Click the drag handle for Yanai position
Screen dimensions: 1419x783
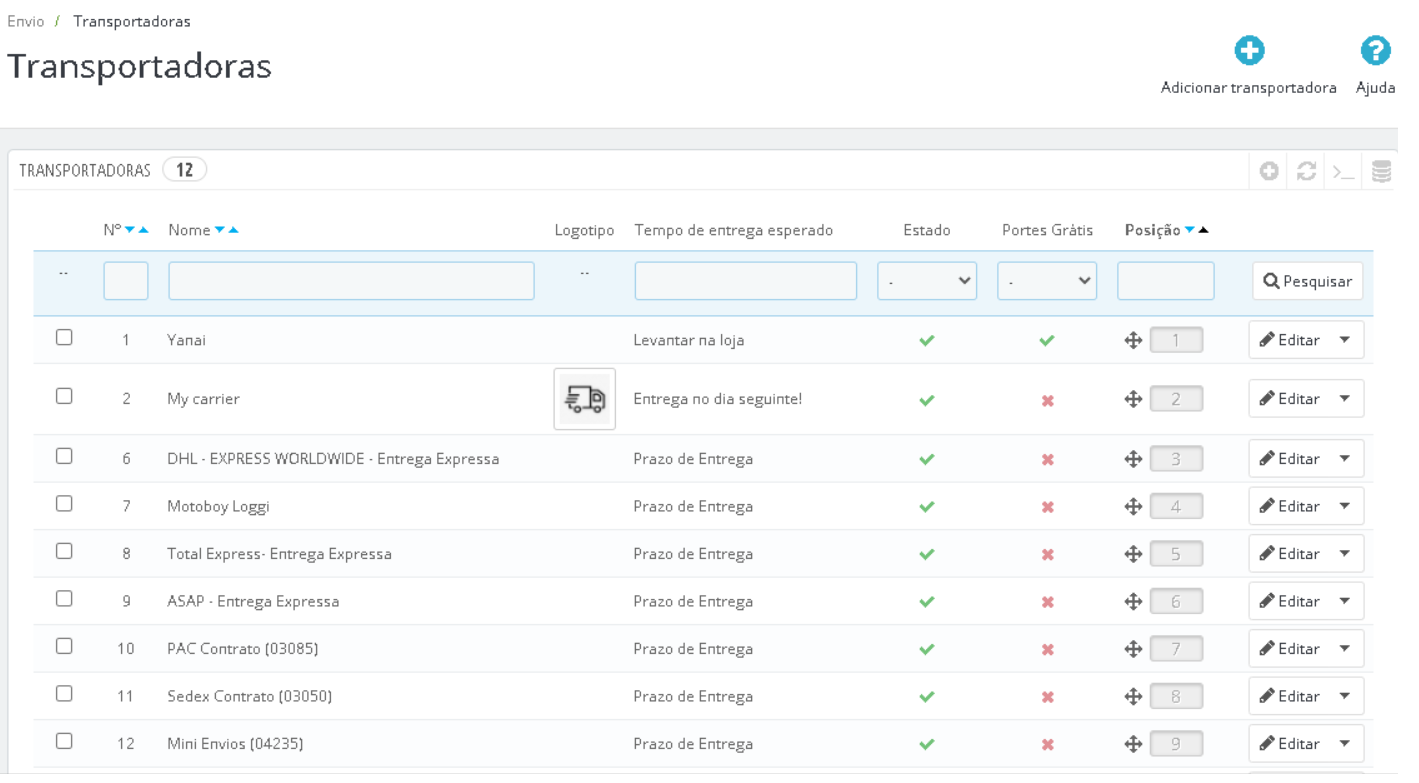(x=1133, y=340)
